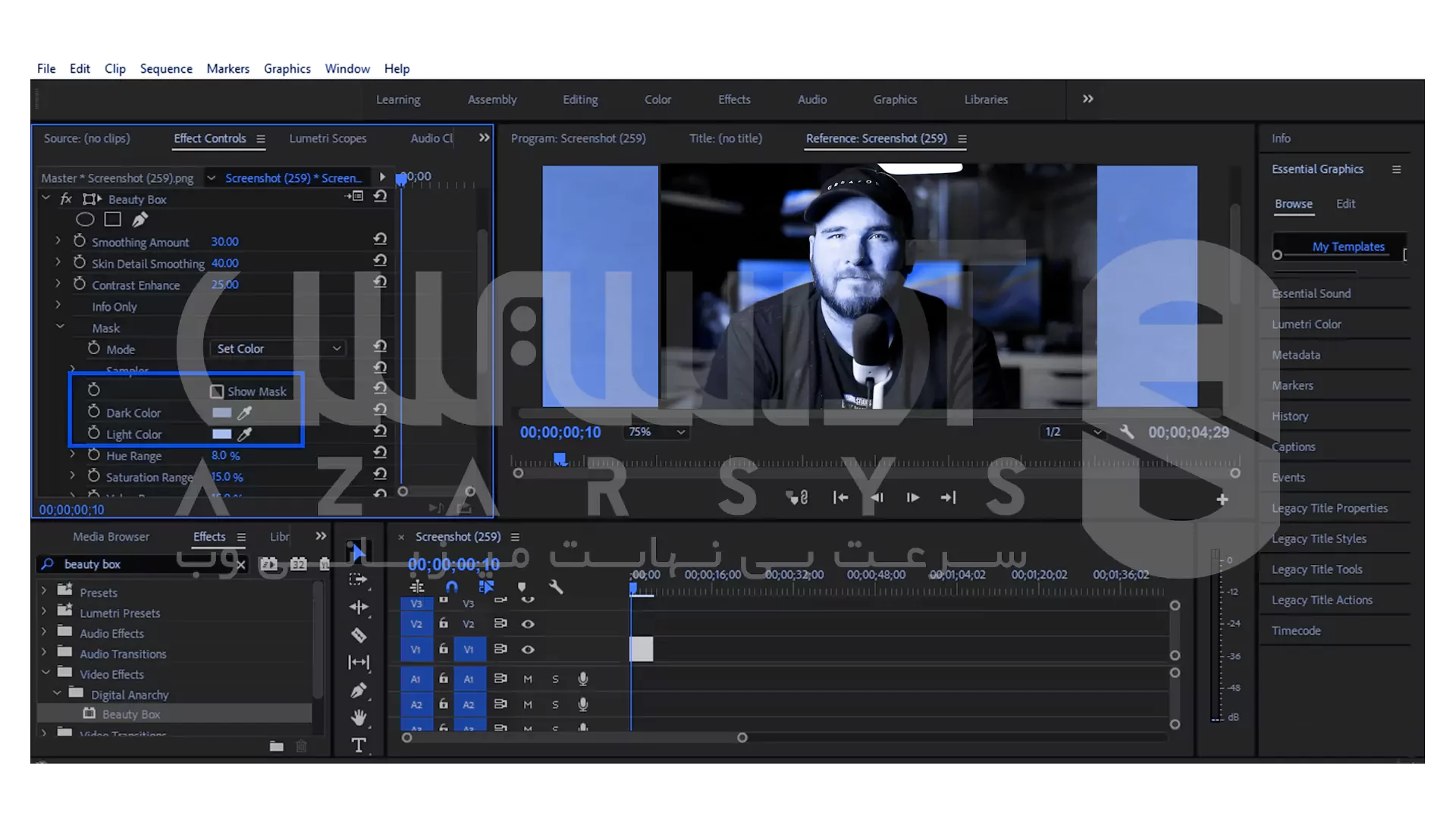Enable the Show Mask checkbox
The image size is (1456, 819).
click(x=217, y=392)
